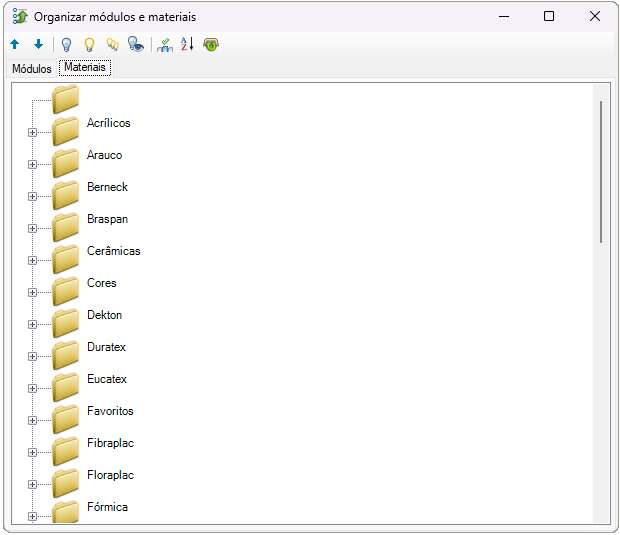The height and width of the screenshot is (535, 620).
Task: Expand the Eucatex folder node
Action: tap(32, 389)
